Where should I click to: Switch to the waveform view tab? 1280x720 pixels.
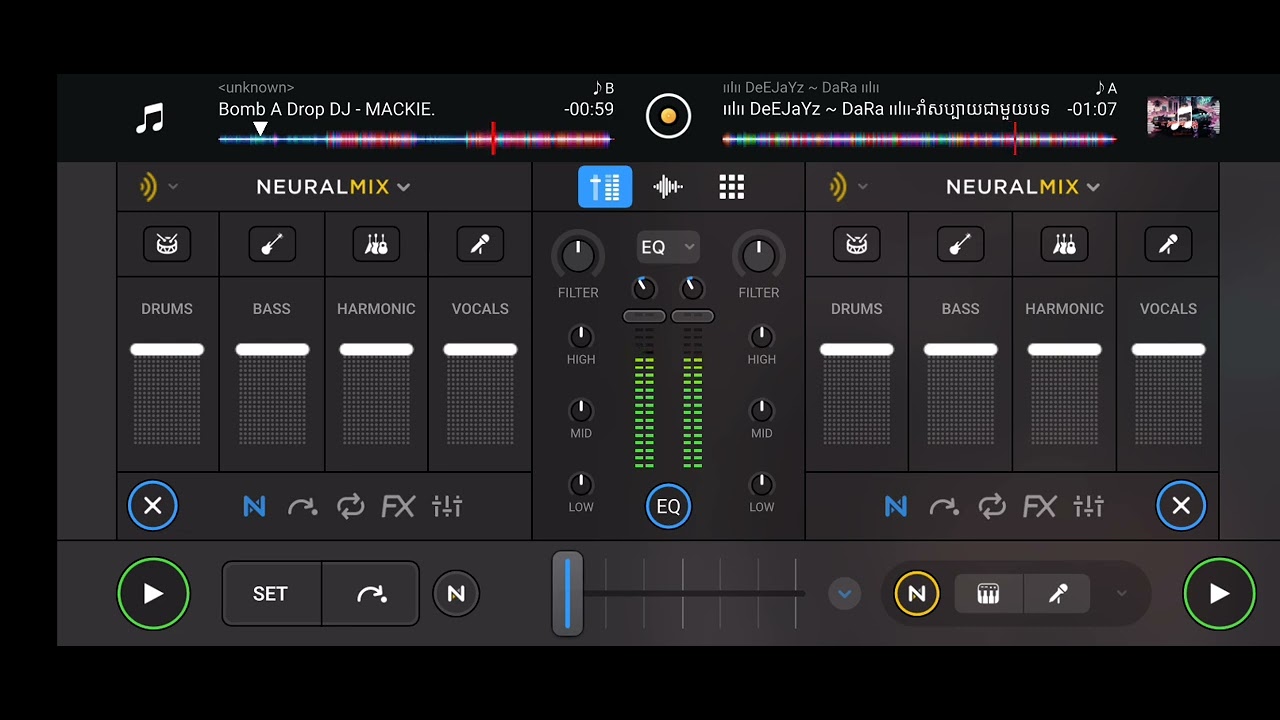[x=668, y=187]
